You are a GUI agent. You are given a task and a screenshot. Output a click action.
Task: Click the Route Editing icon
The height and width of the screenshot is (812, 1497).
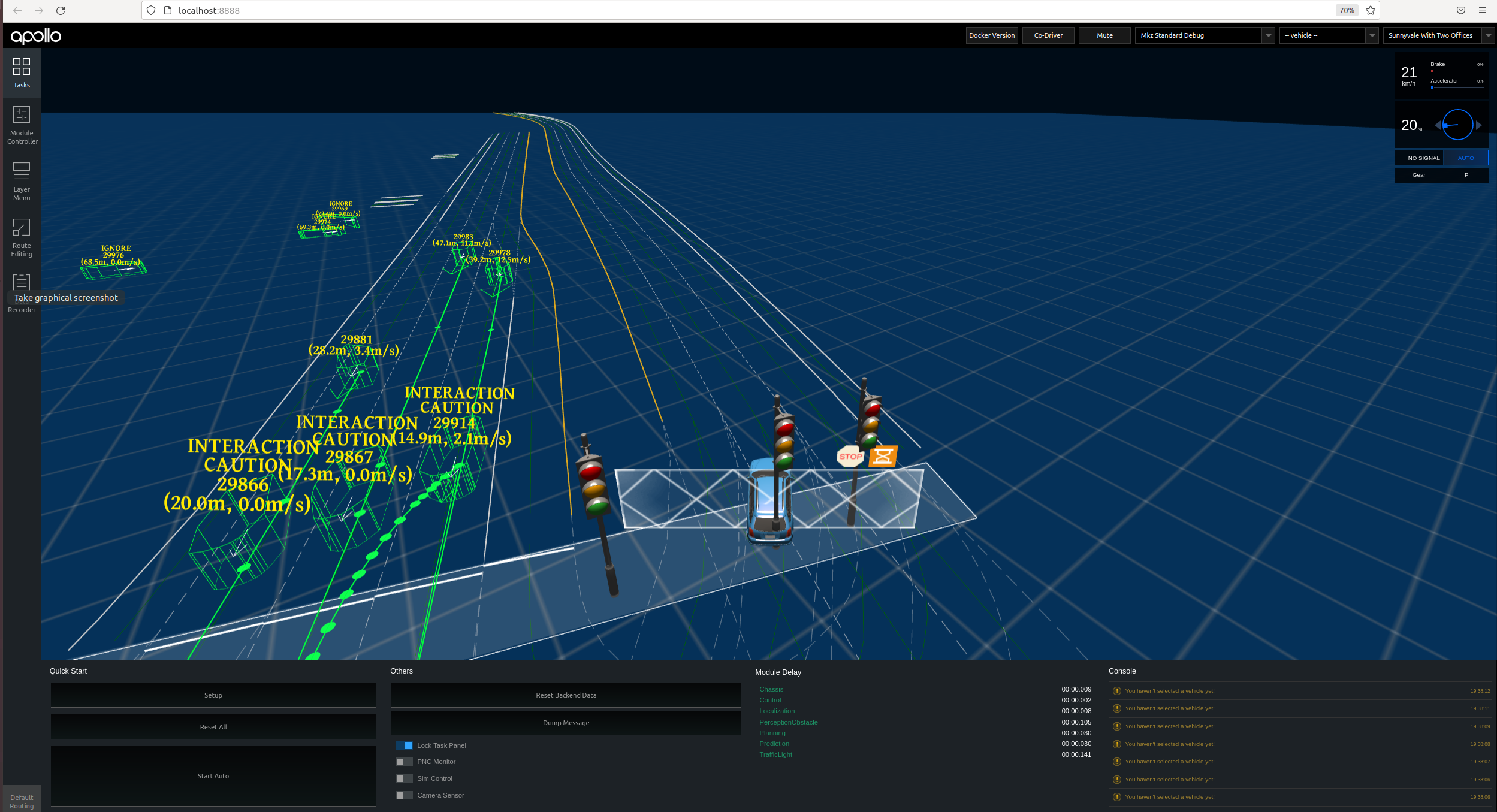coord(22,237)
